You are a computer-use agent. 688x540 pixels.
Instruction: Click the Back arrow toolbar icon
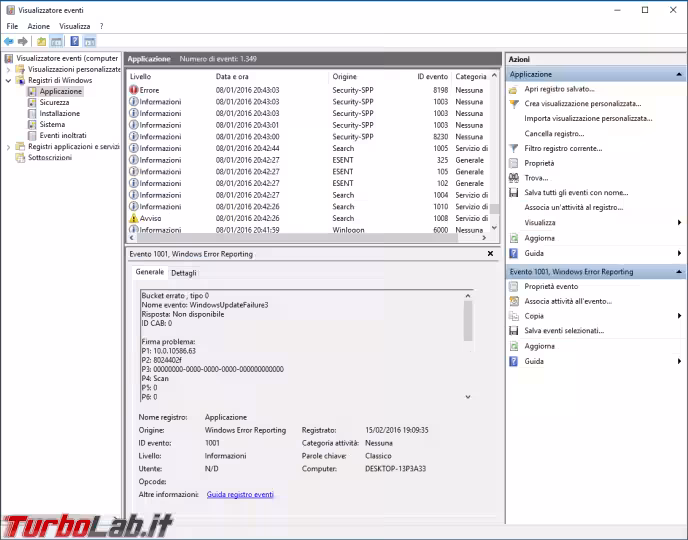[8, 42]
